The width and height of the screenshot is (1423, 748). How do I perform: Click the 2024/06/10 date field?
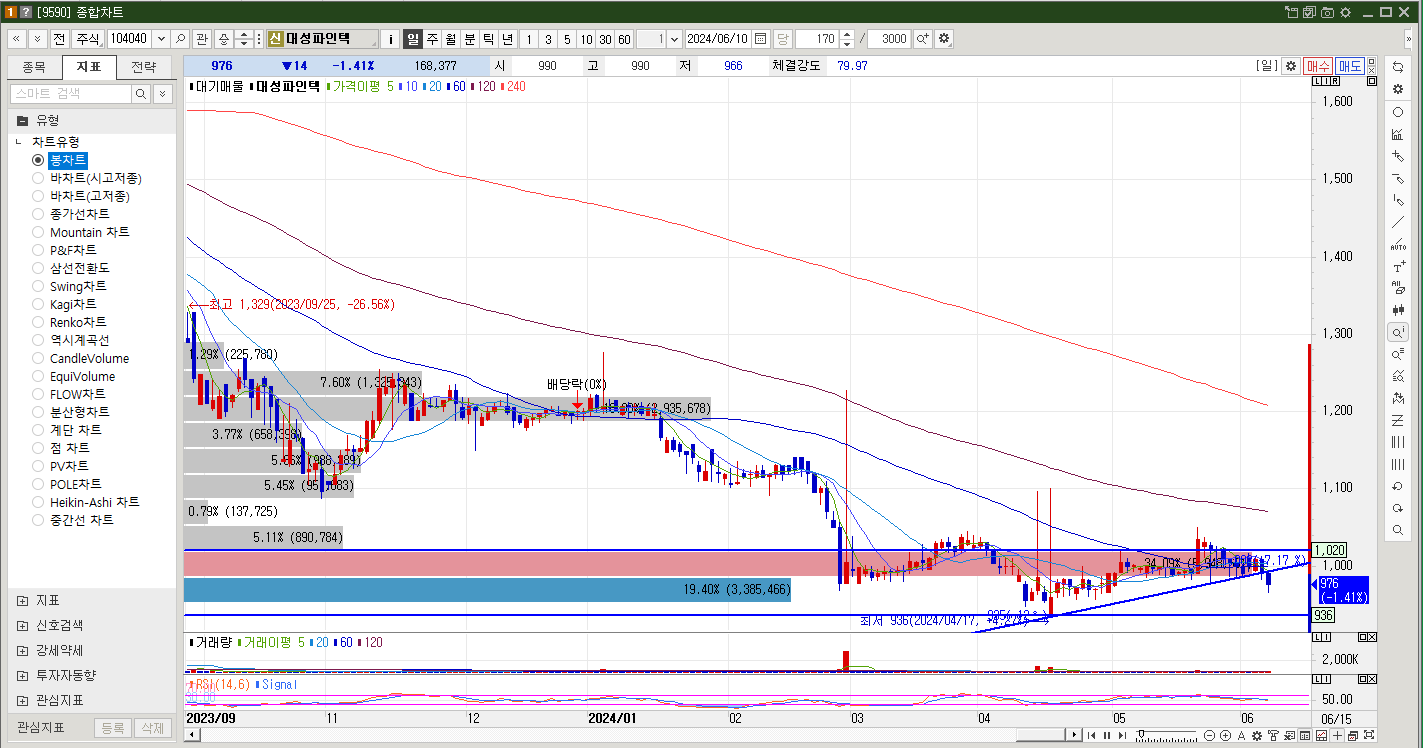point(717,39)
